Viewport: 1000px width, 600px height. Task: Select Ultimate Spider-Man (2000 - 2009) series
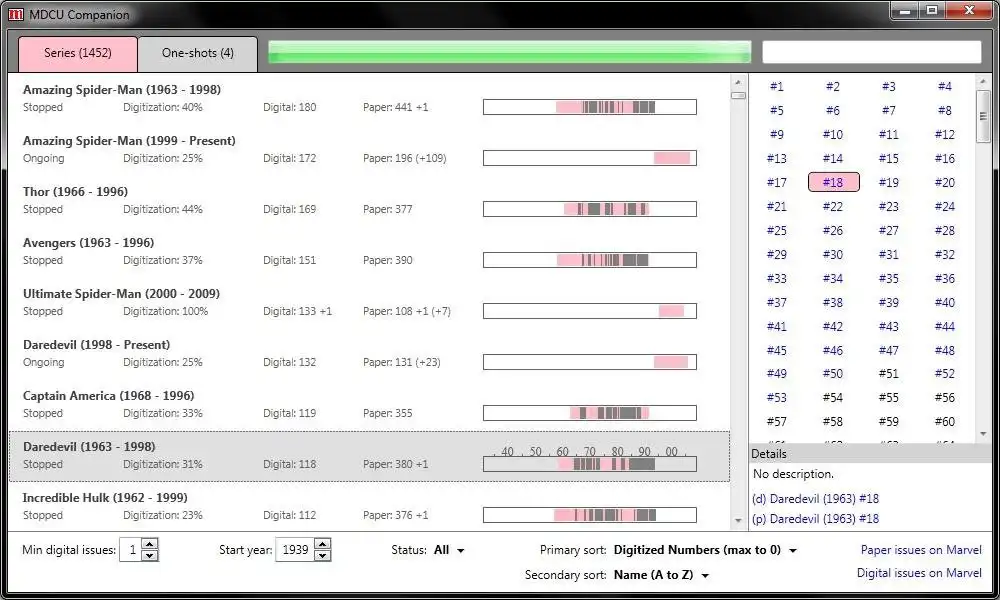[x=369, y=303]
